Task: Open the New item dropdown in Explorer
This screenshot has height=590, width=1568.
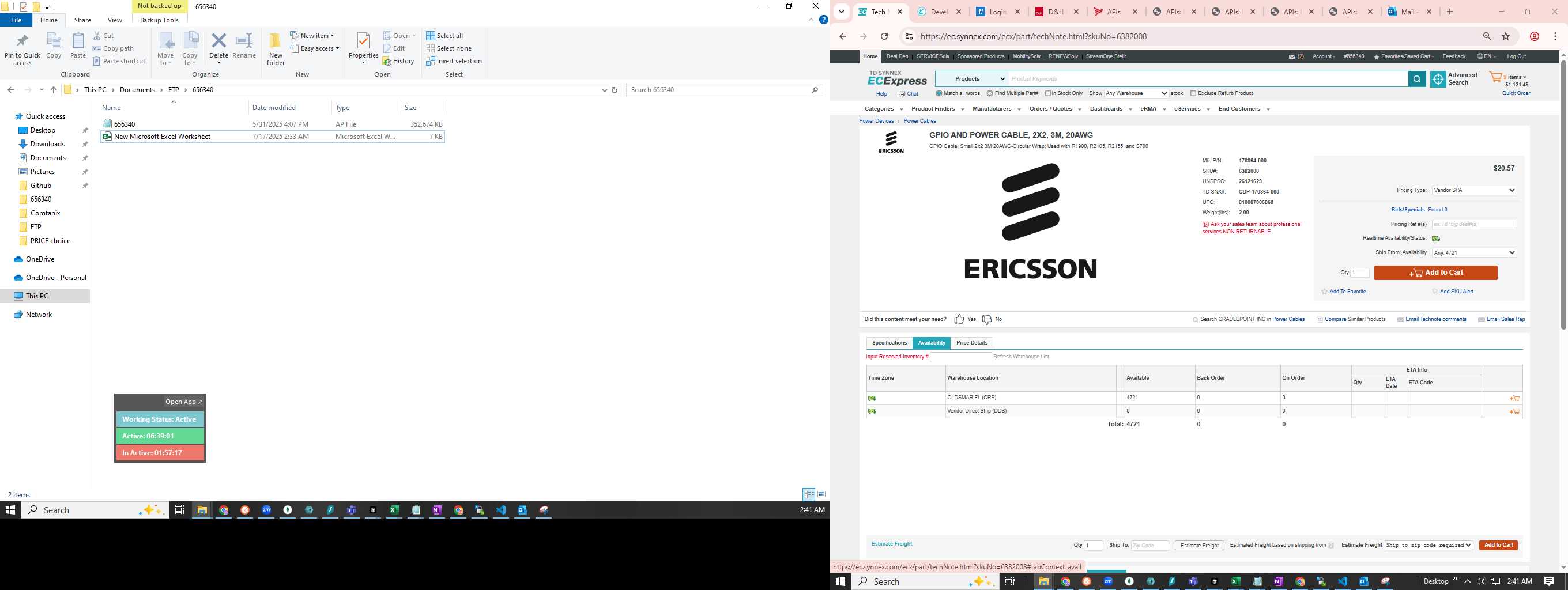Action: click(312, 36)
